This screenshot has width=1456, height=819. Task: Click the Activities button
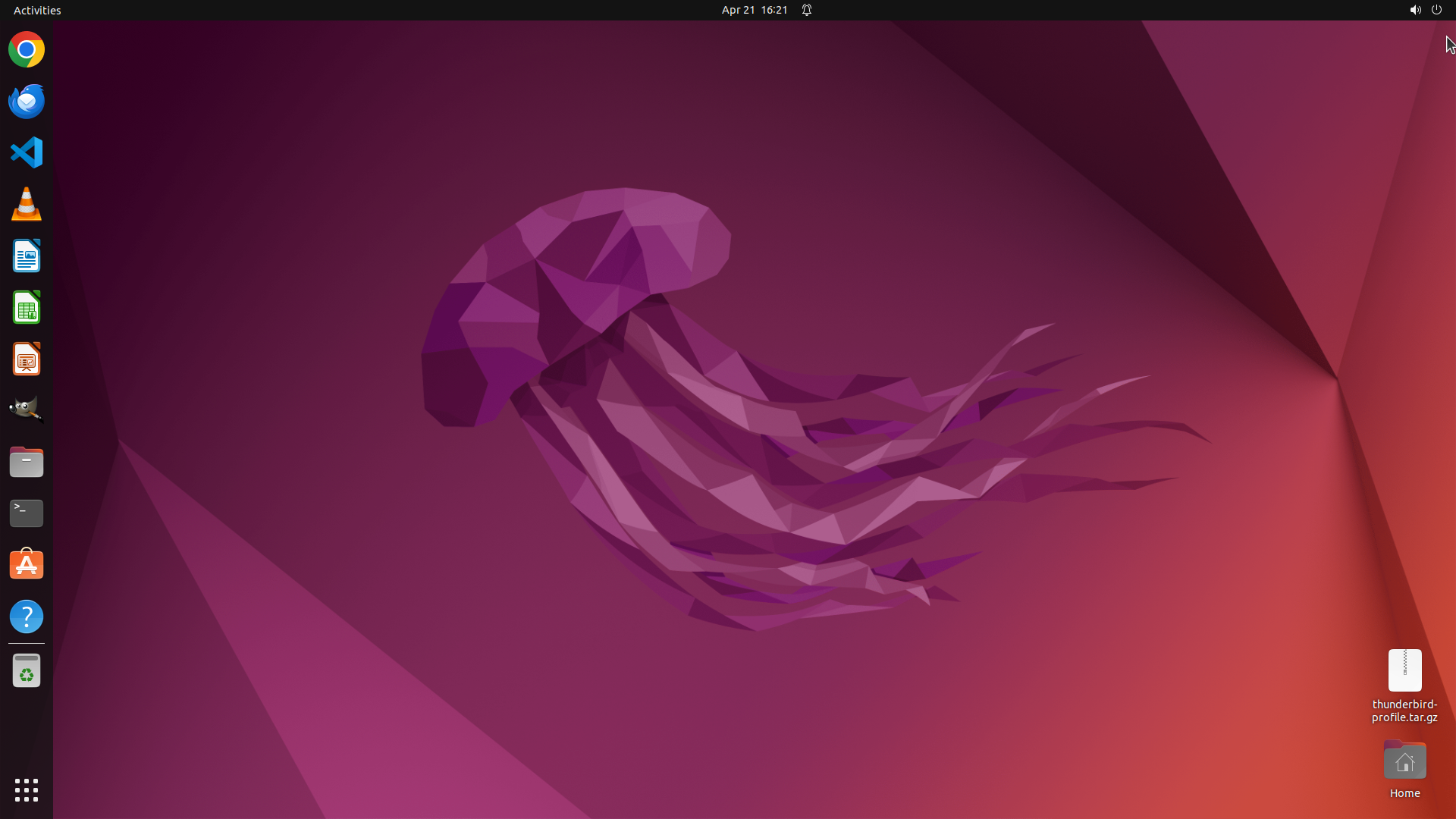click(x=37, y=10)
